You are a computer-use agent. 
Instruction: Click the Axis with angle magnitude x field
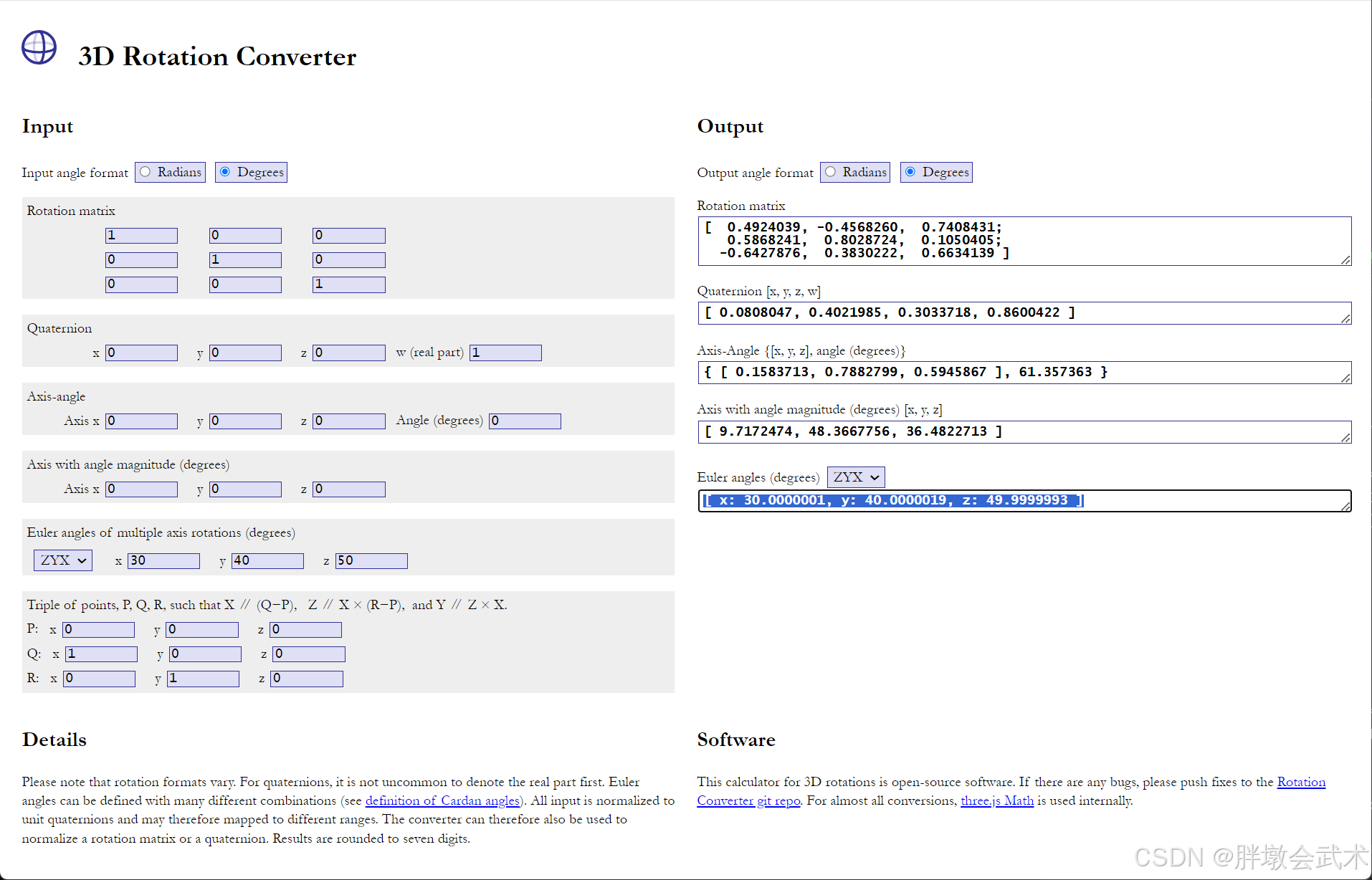click(141, 489)
